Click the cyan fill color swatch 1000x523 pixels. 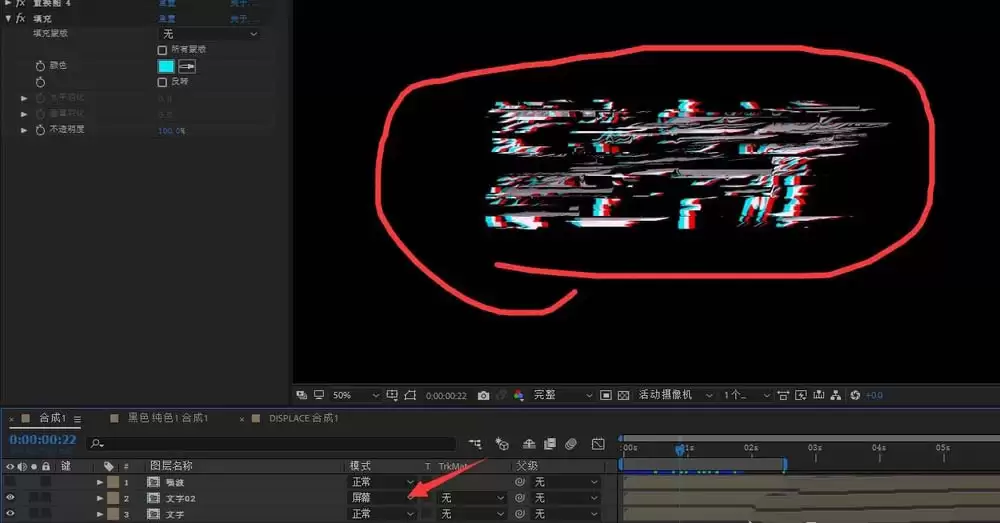(x=166, y=66)
